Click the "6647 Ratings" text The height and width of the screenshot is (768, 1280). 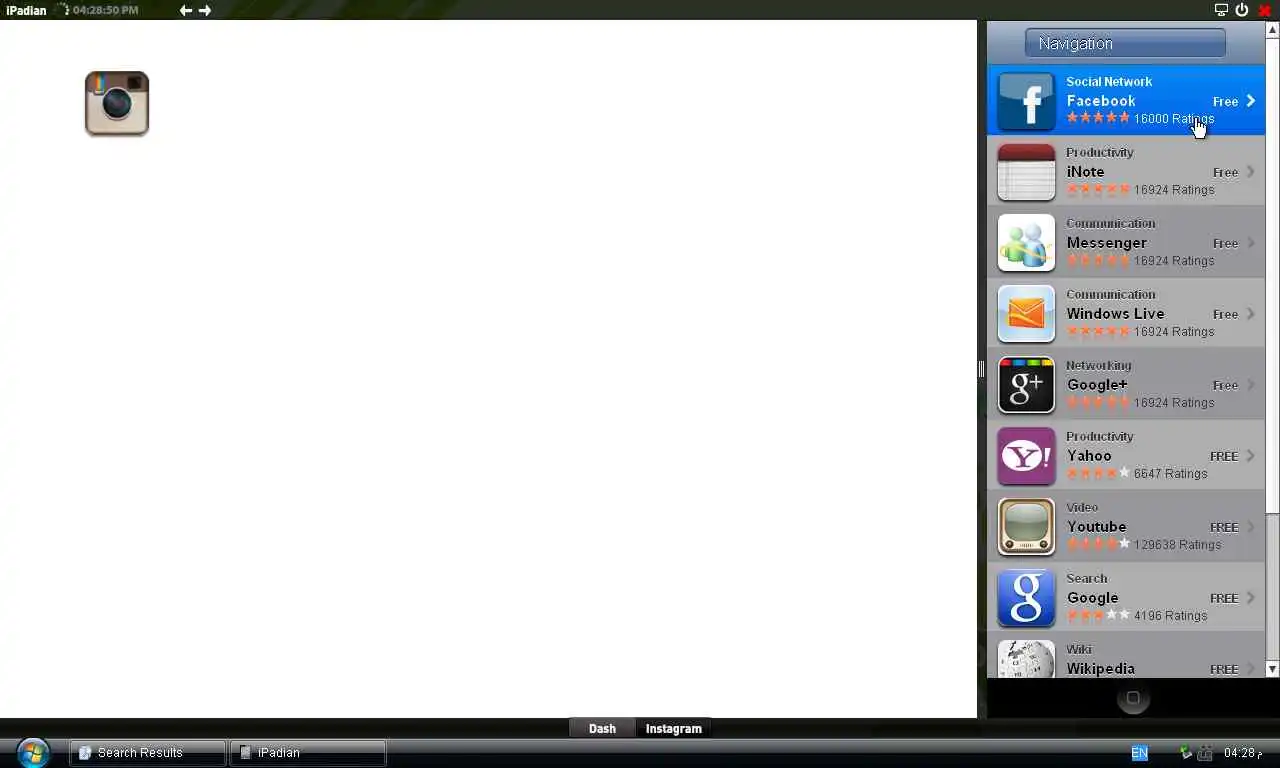[x=1171, y=473]
